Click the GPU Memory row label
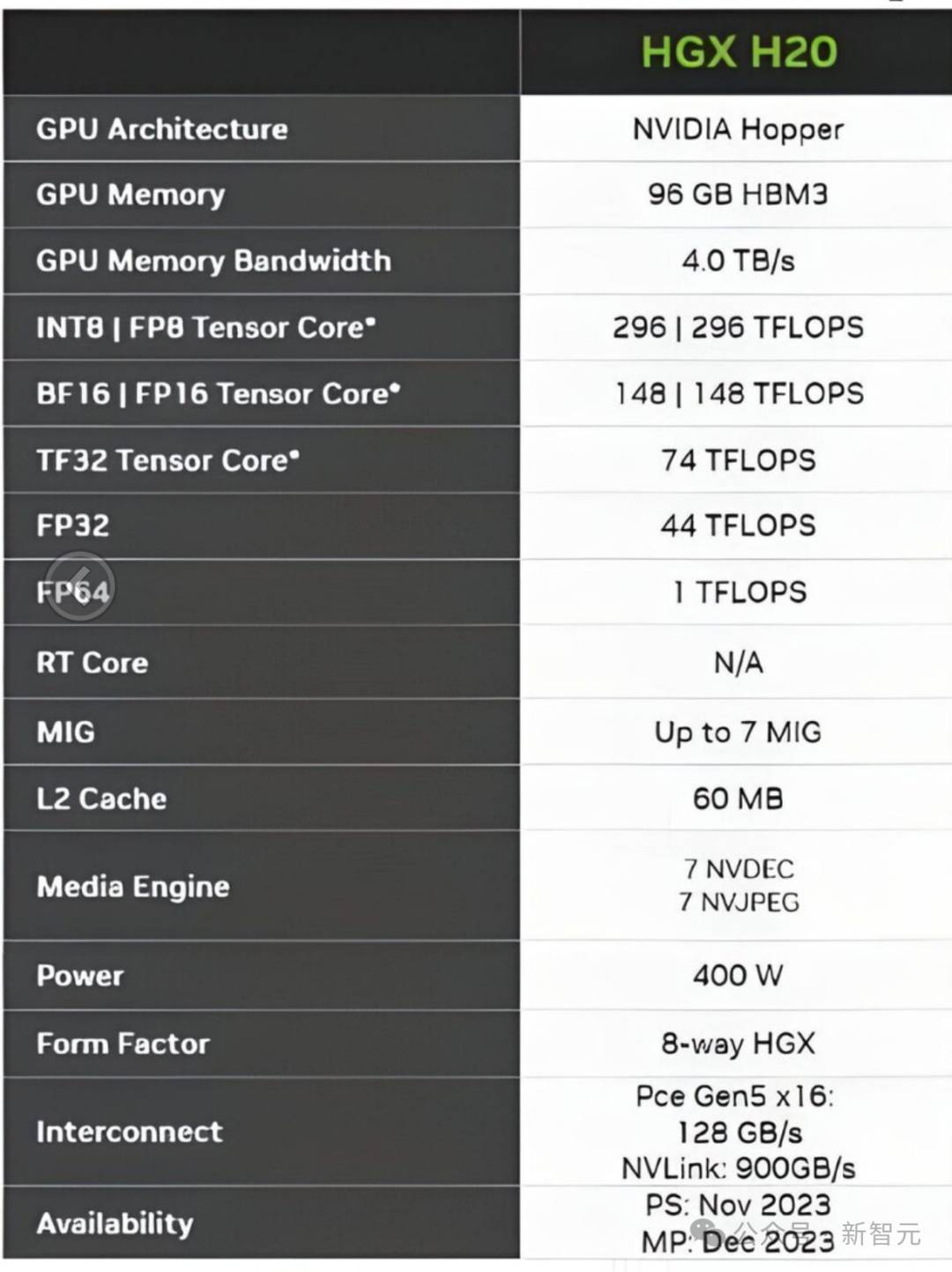952x1272 pixels. 130,195
